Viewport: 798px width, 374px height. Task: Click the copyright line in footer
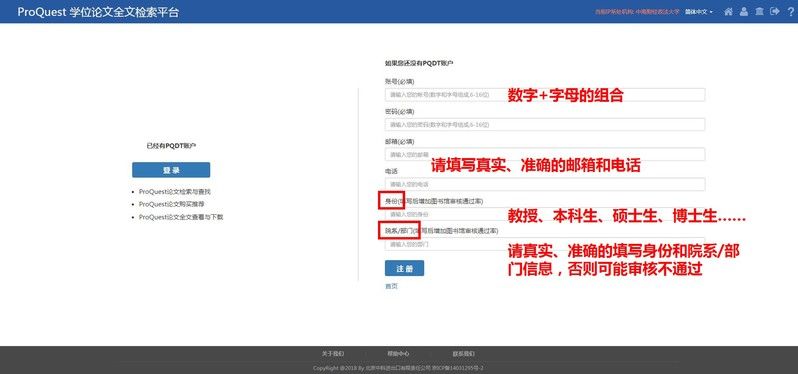coord(398,367)
